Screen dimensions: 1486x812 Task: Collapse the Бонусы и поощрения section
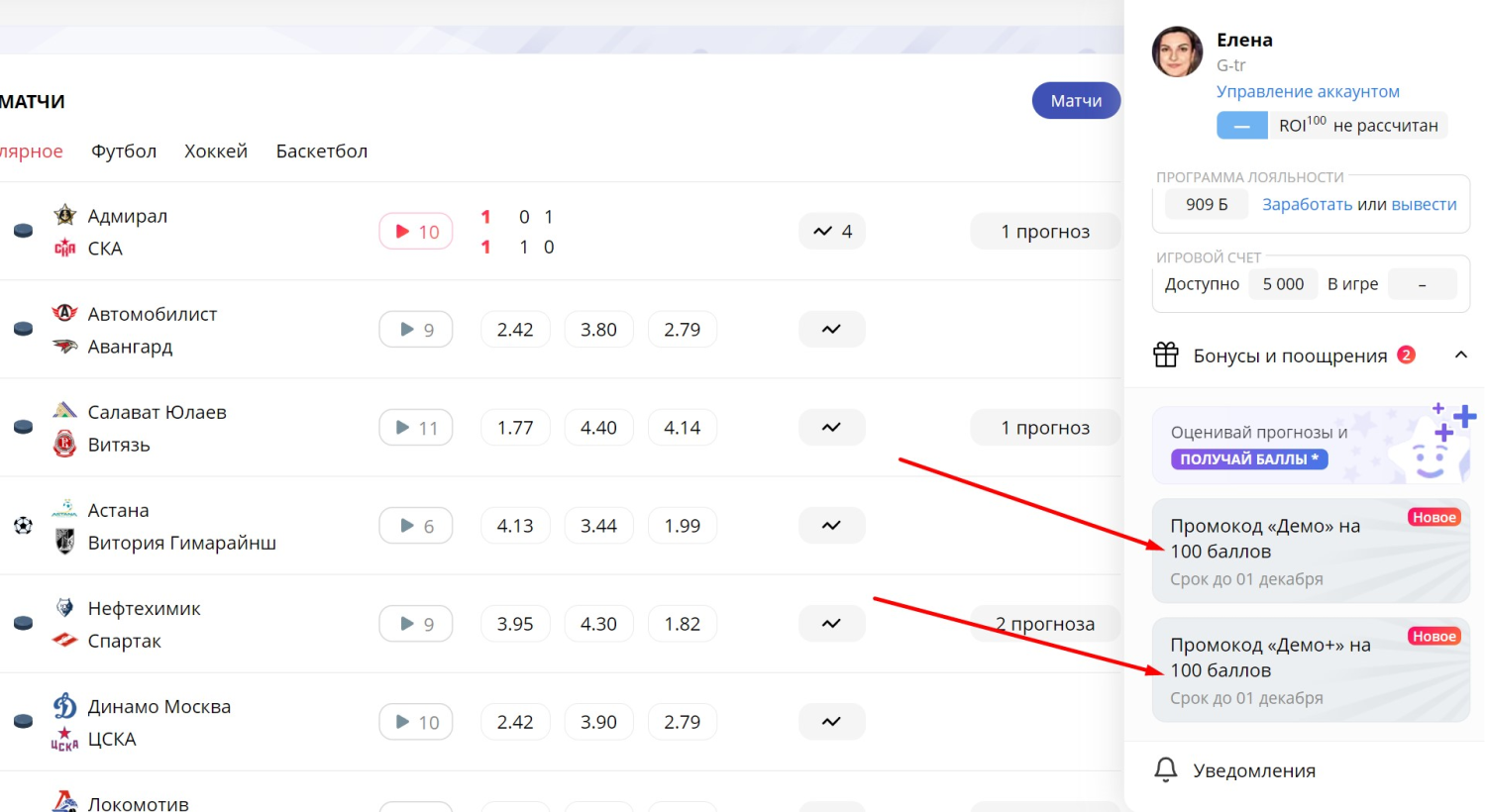(1460, 355)
